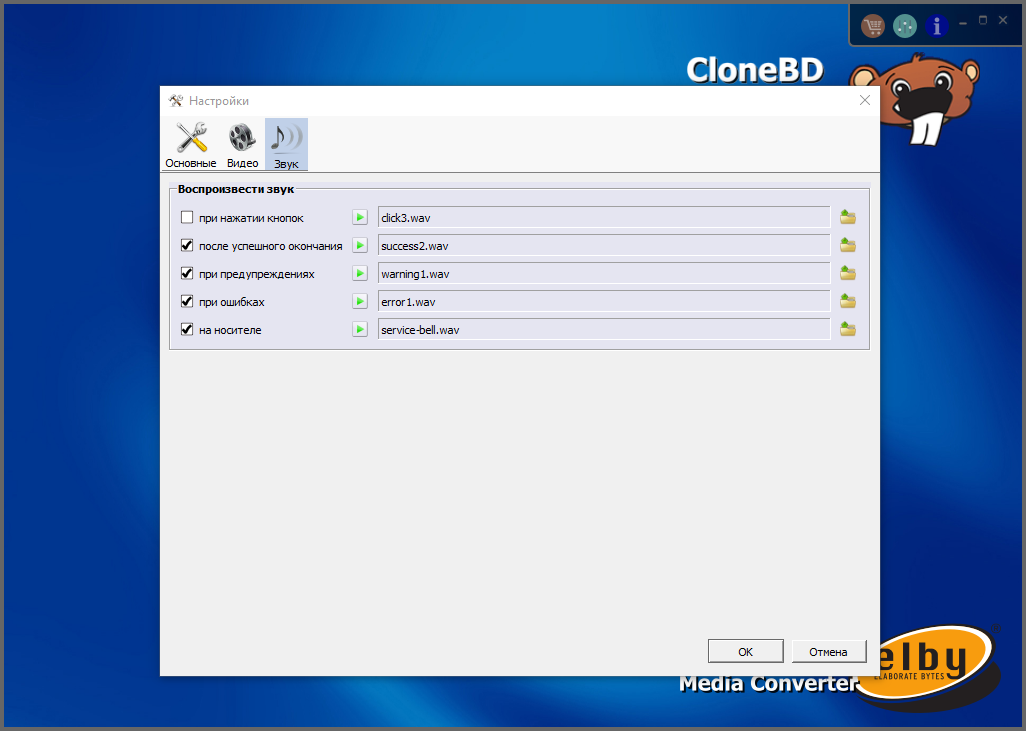The width and height of the screenshot is (1026, 731).
Task: Play the click3.wav sound preview
Action: (x=360, y=217)
